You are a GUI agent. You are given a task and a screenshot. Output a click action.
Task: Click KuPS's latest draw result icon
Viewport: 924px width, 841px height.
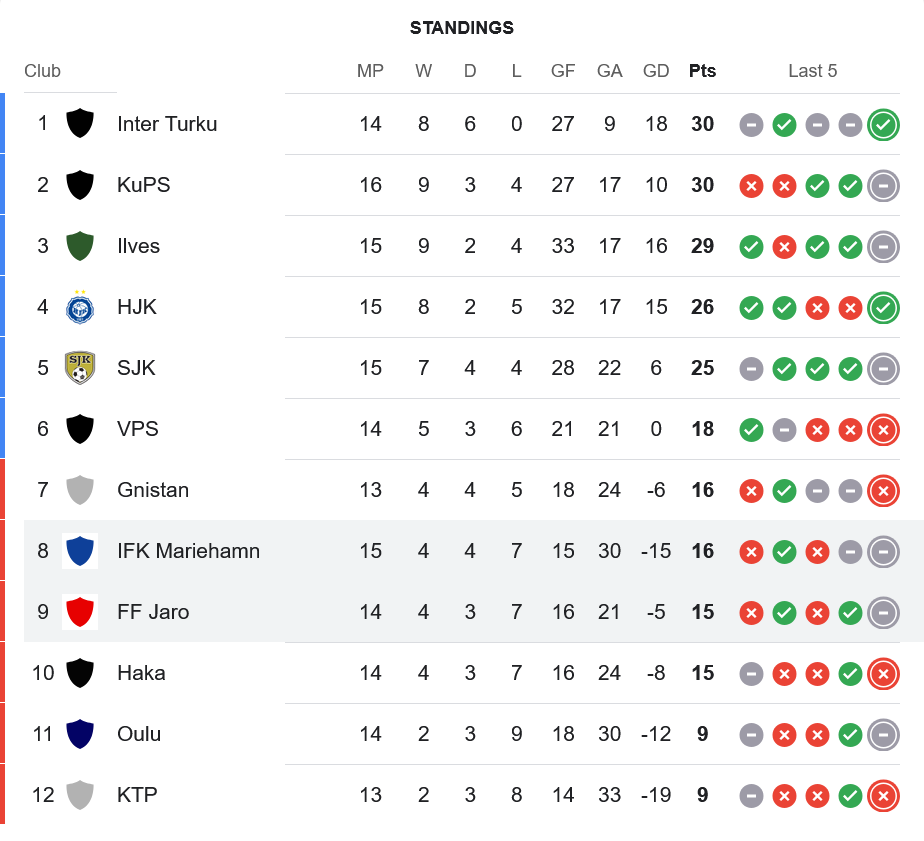[883, 186]
